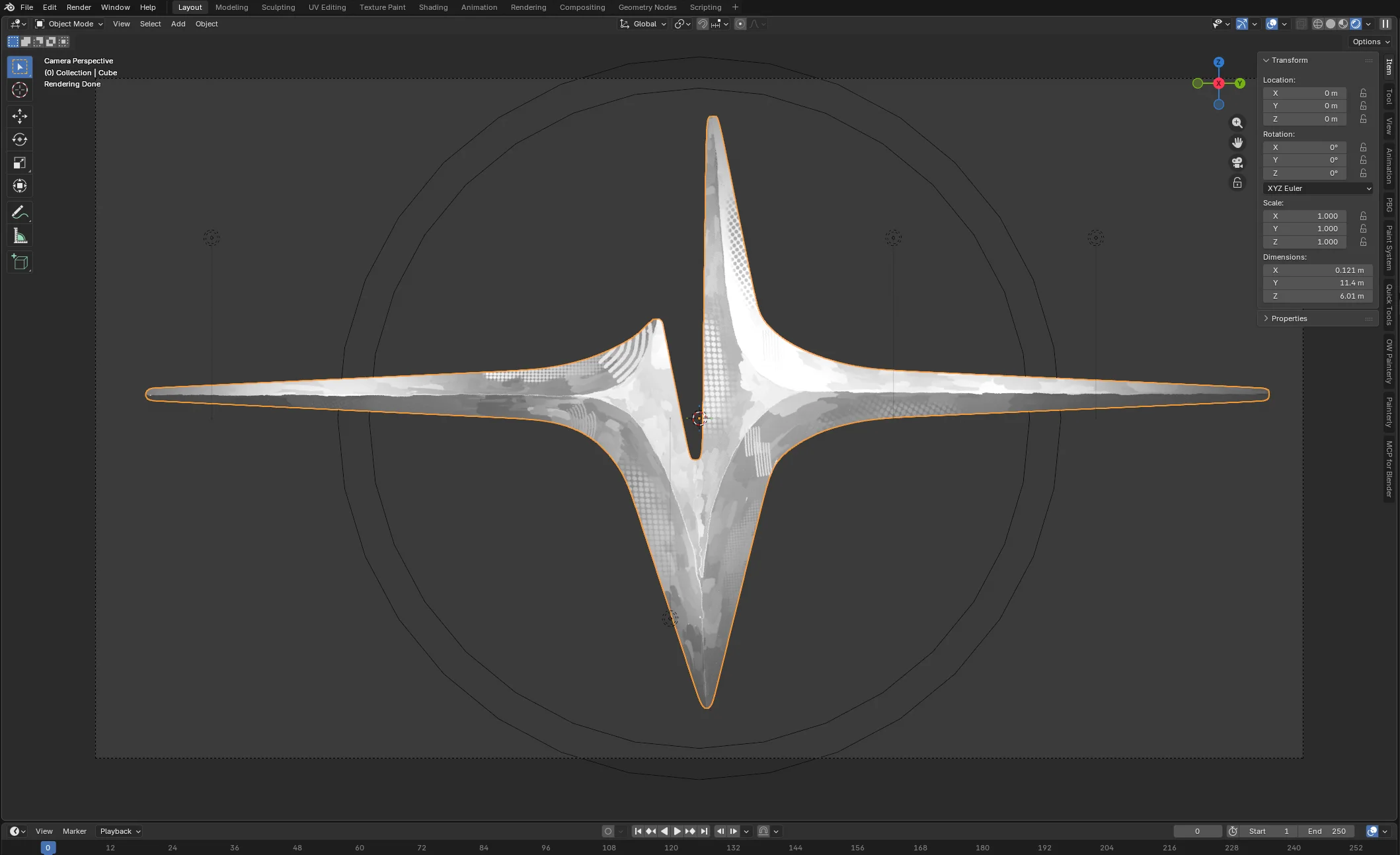Toggle viewport gizmos display button
Screen dimensions: 1400x855
[x=1242, y=24]
